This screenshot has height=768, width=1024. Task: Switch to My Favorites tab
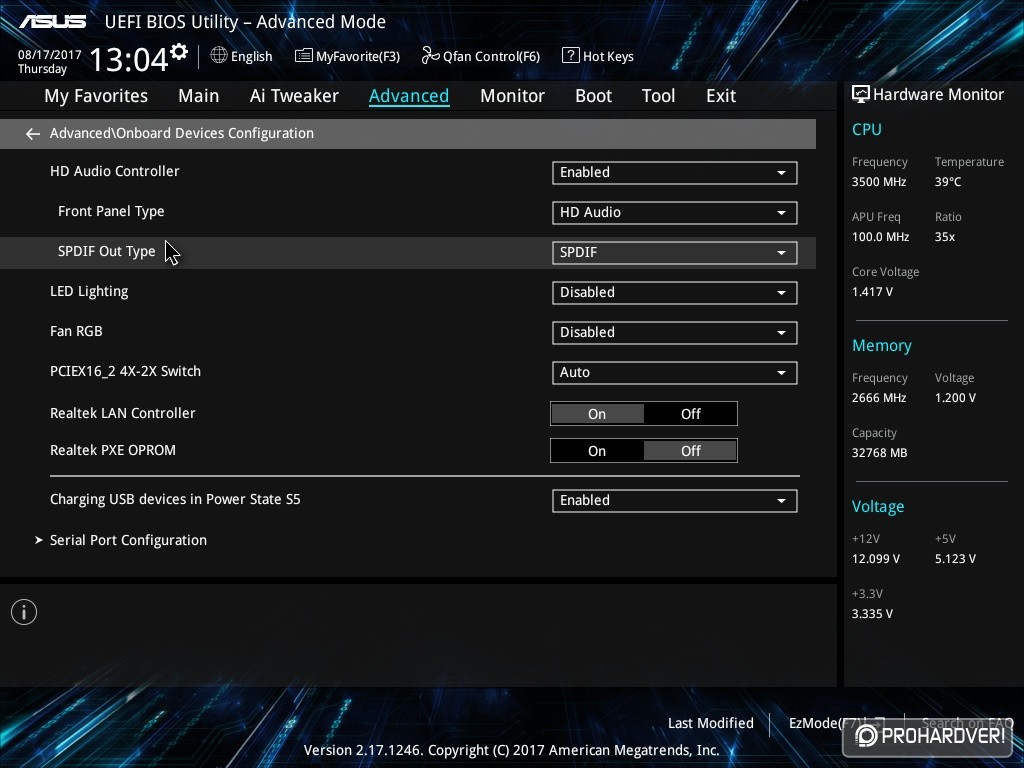coord(96,96)
